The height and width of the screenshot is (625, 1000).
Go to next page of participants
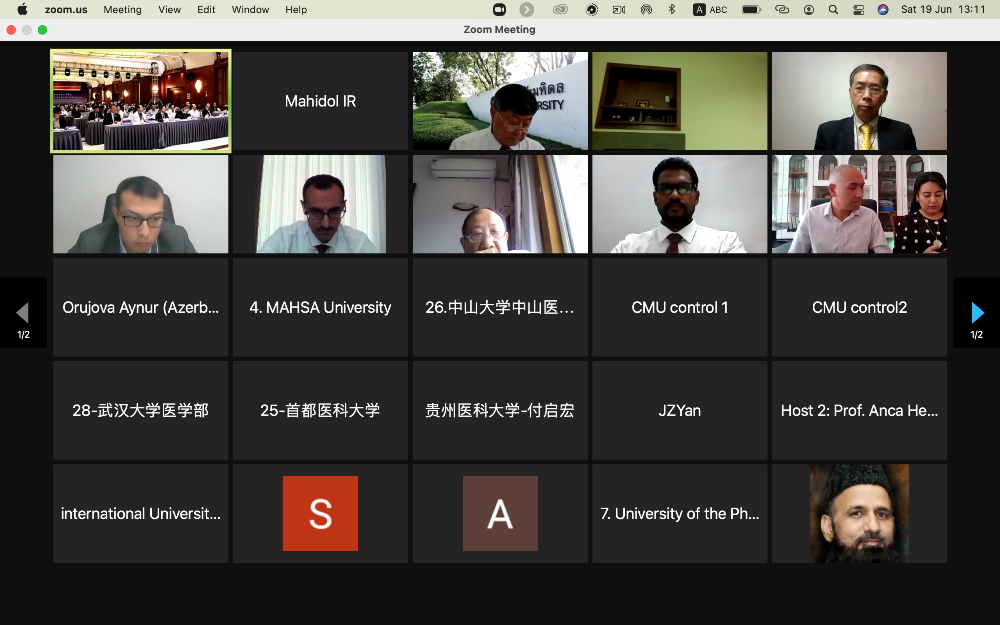[x=977, y=313]
